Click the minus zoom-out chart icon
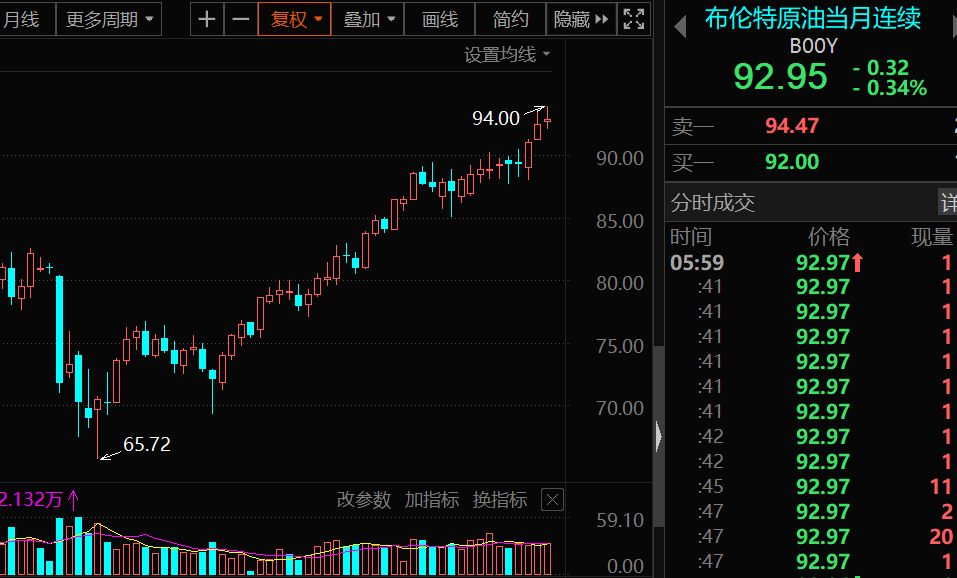 click(240, 19)
